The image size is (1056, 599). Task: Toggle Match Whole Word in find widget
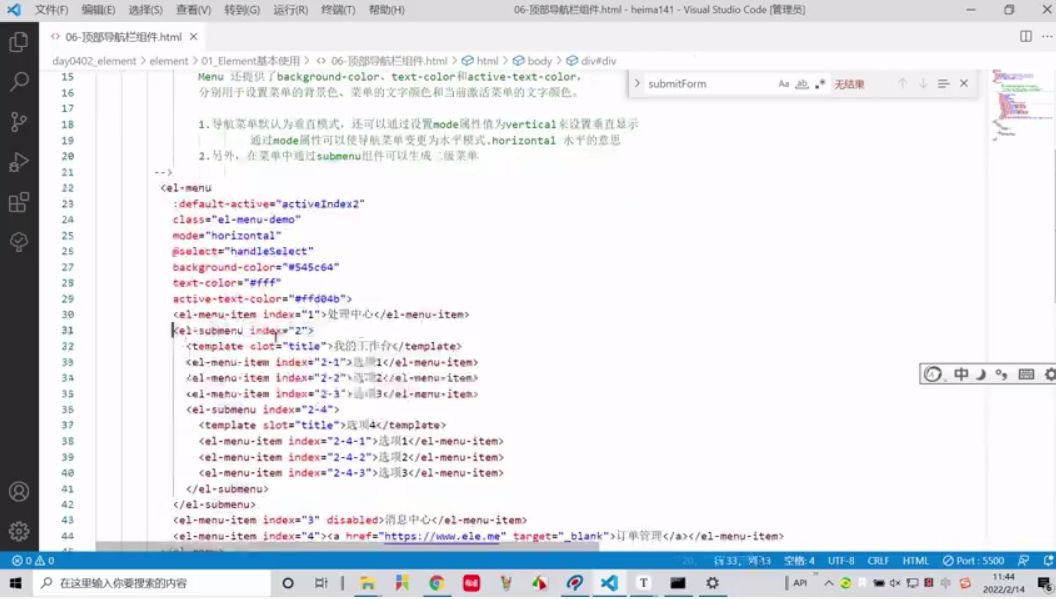801,84
